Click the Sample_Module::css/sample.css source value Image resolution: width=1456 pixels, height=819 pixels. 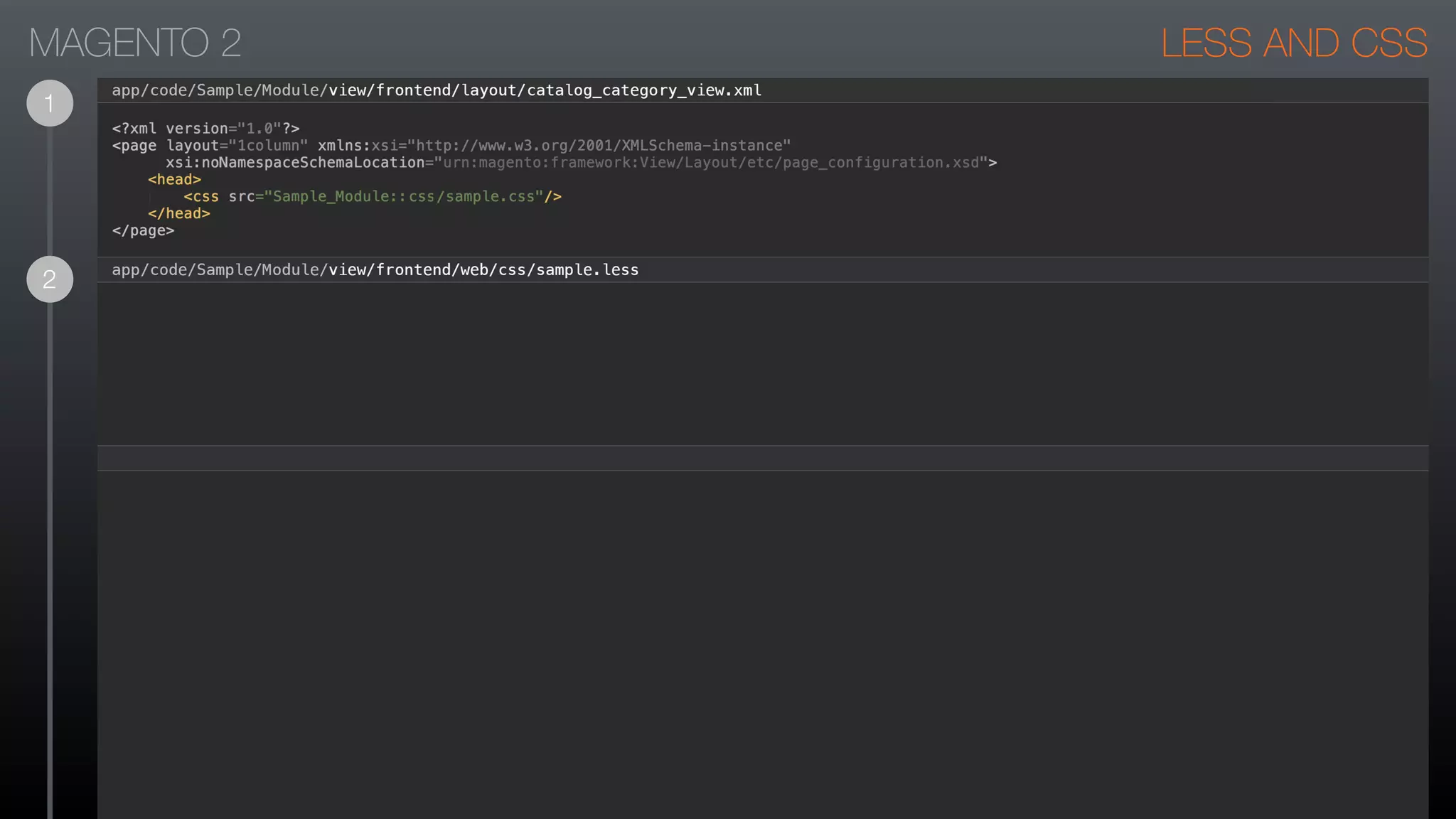tap(404, 197)
